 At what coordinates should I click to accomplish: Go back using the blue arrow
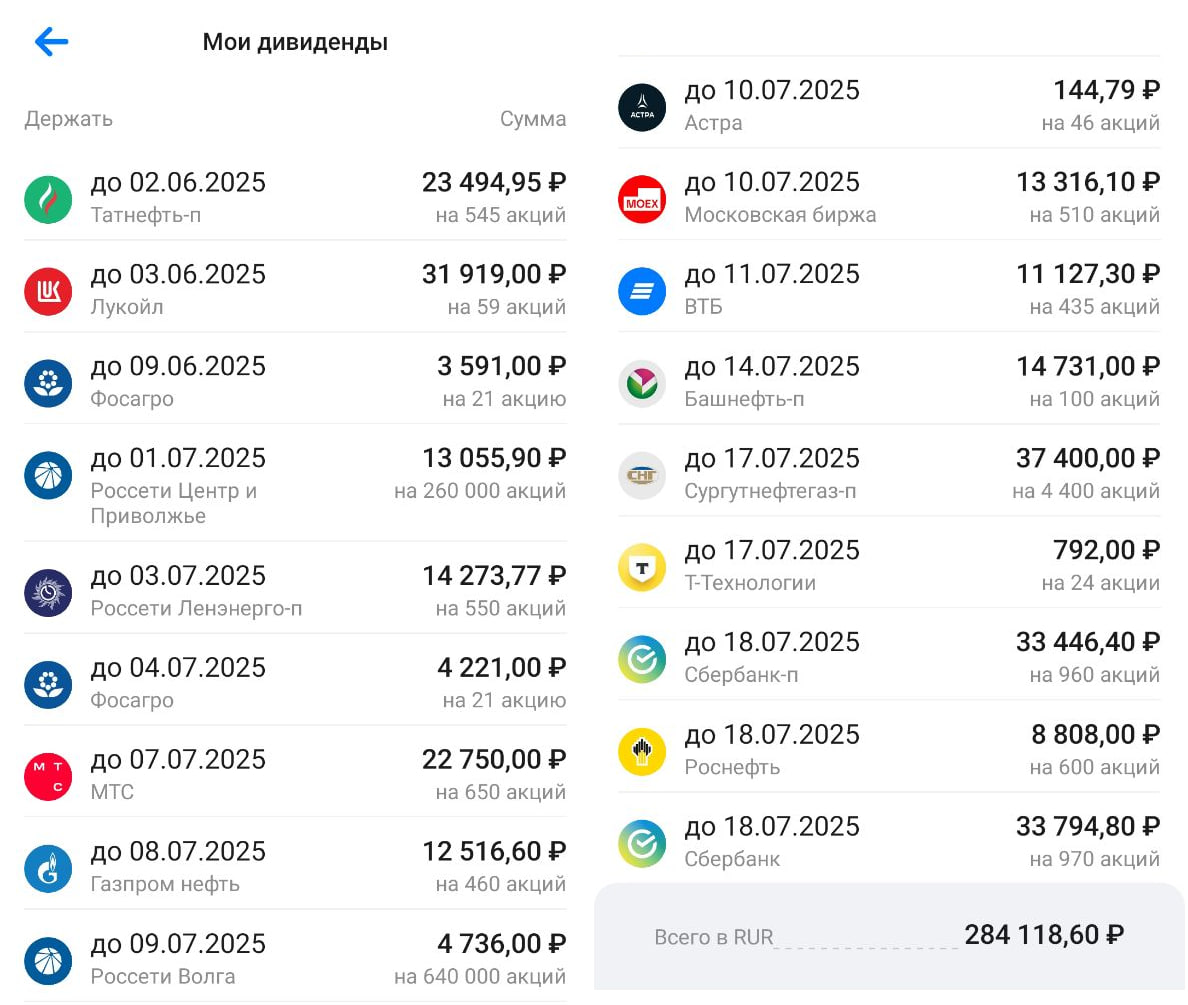click(x=52, y=42)
